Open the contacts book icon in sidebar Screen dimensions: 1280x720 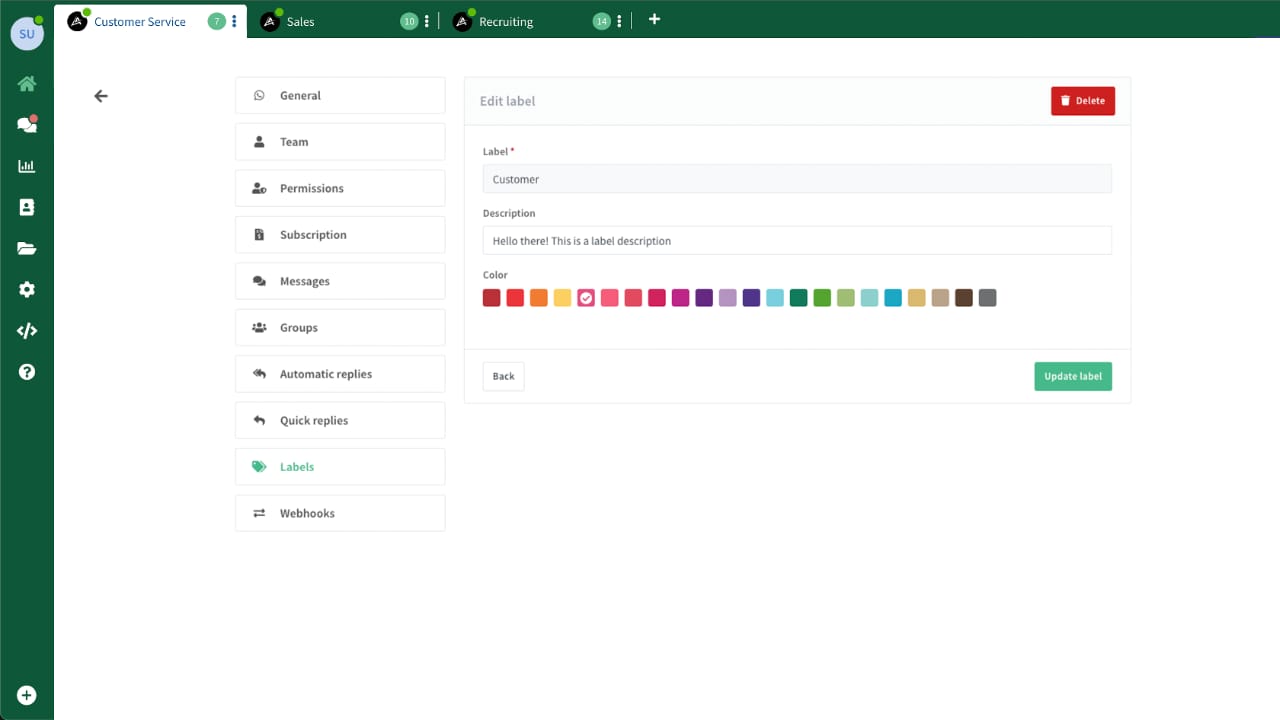click(27, 207)
